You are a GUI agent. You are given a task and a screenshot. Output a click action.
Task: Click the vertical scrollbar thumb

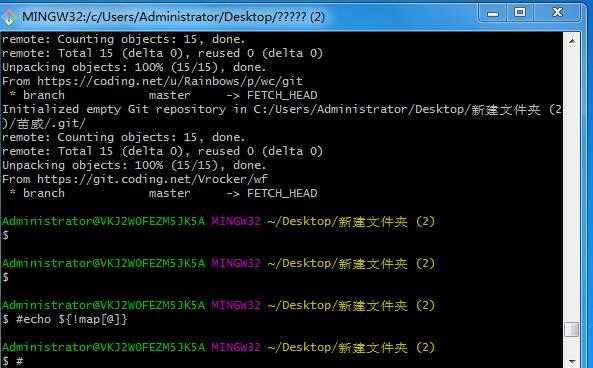tap(572, 329)
